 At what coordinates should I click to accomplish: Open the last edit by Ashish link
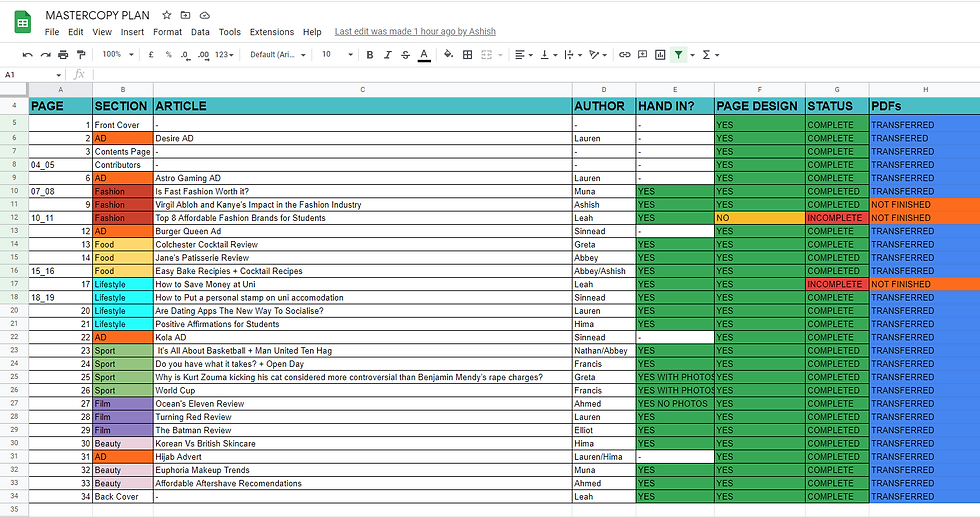[x=415, y=31]
